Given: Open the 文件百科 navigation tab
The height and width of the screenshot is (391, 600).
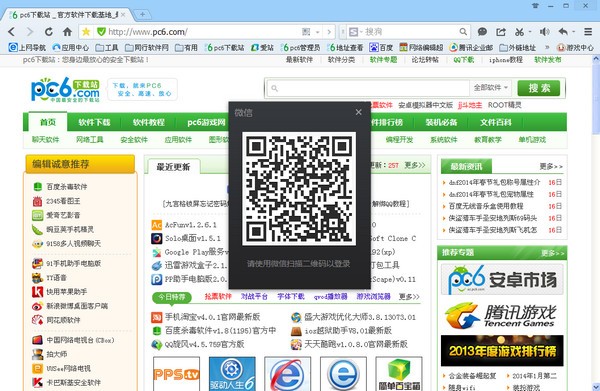Looking at the screenshot, I should pos(496,122).
